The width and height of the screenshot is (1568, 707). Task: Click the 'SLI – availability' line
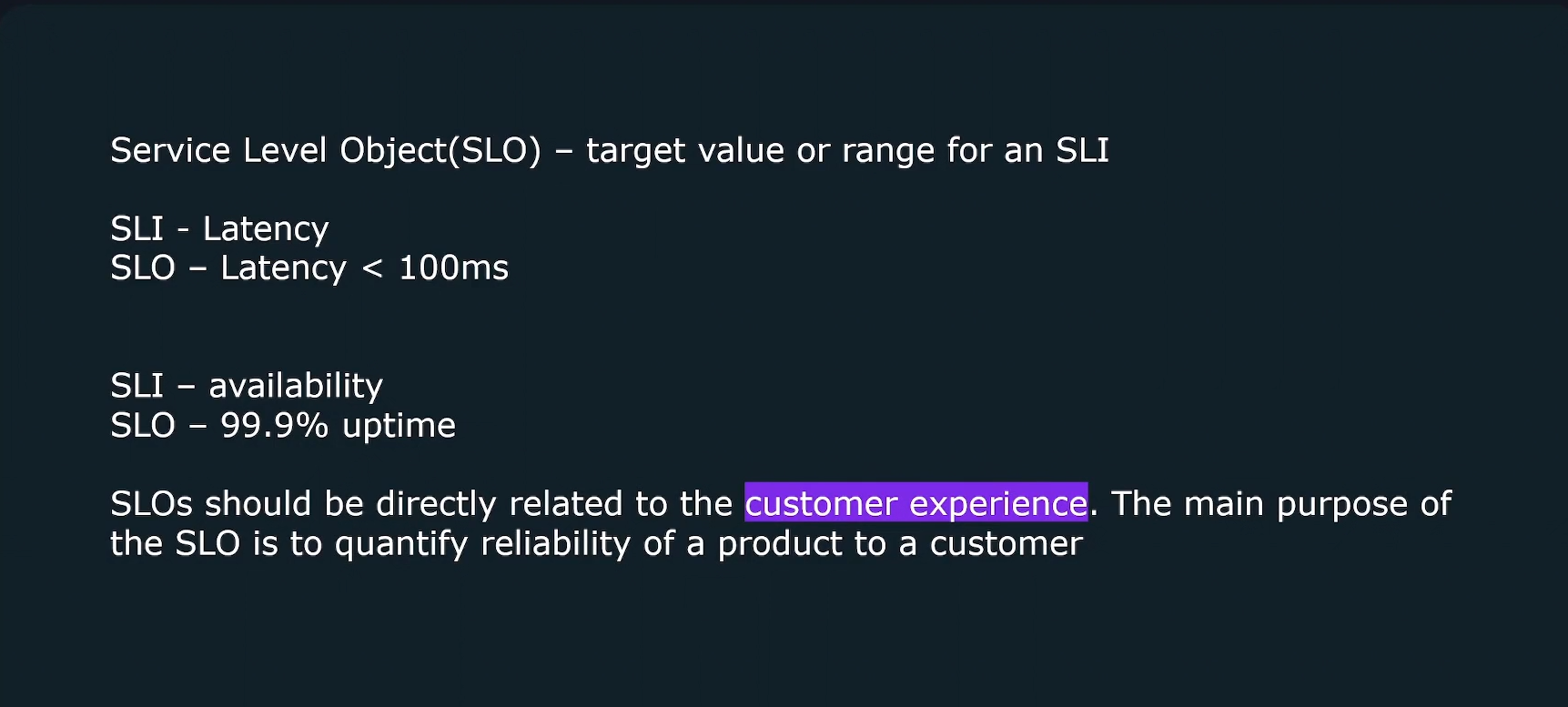coord(247,386)
